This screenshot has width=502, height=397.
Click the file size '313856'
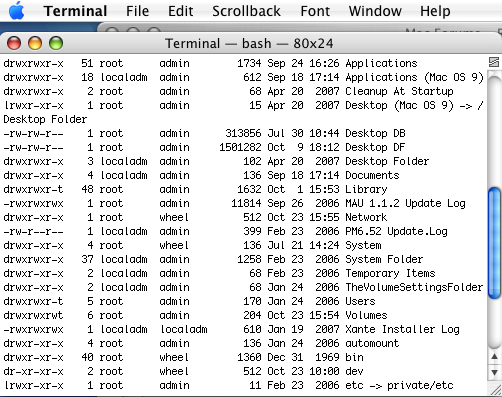(x=243, y=133)
